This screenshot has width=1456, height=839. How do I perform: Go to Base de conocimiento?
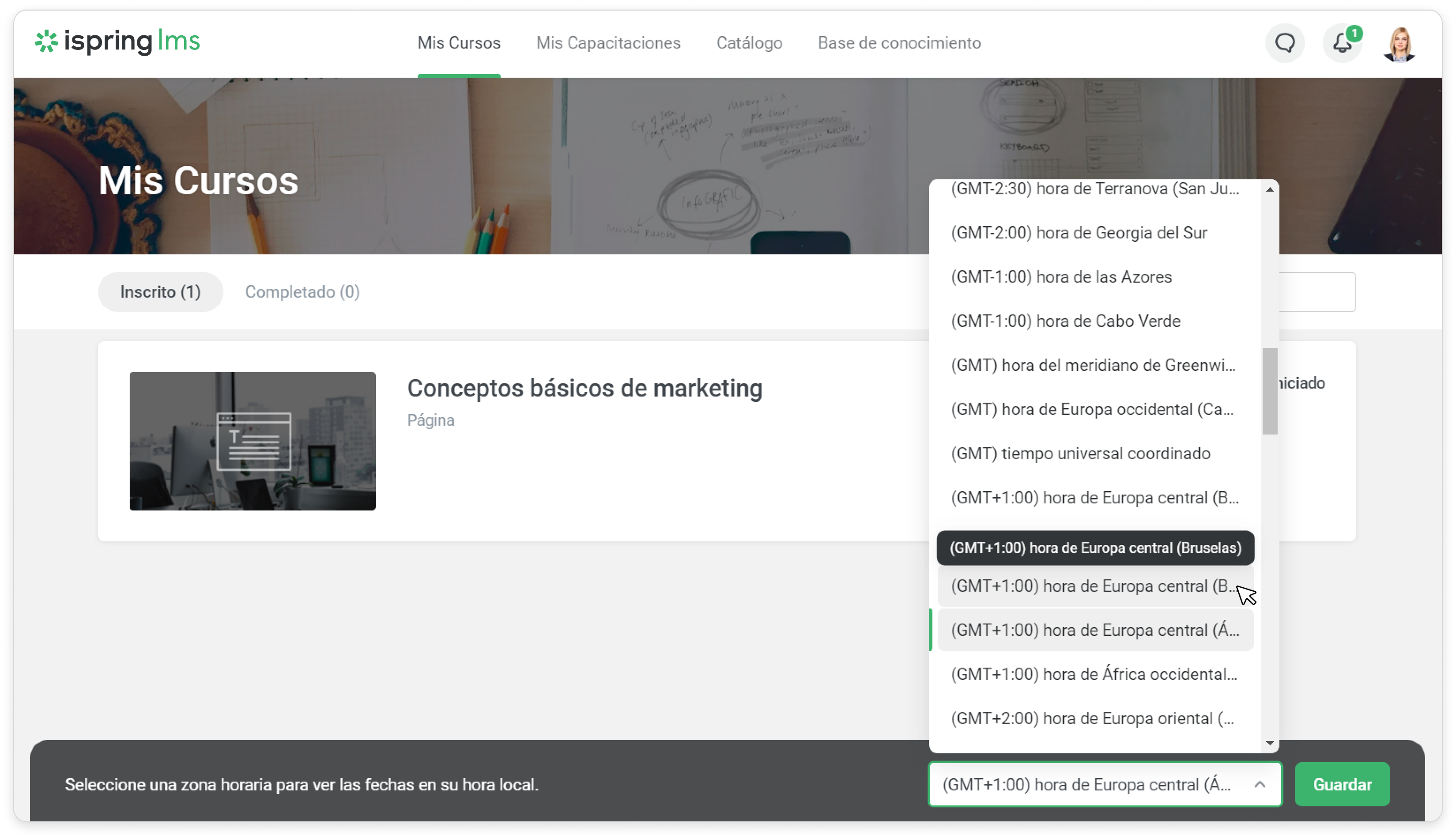click(x=898, y=43)
